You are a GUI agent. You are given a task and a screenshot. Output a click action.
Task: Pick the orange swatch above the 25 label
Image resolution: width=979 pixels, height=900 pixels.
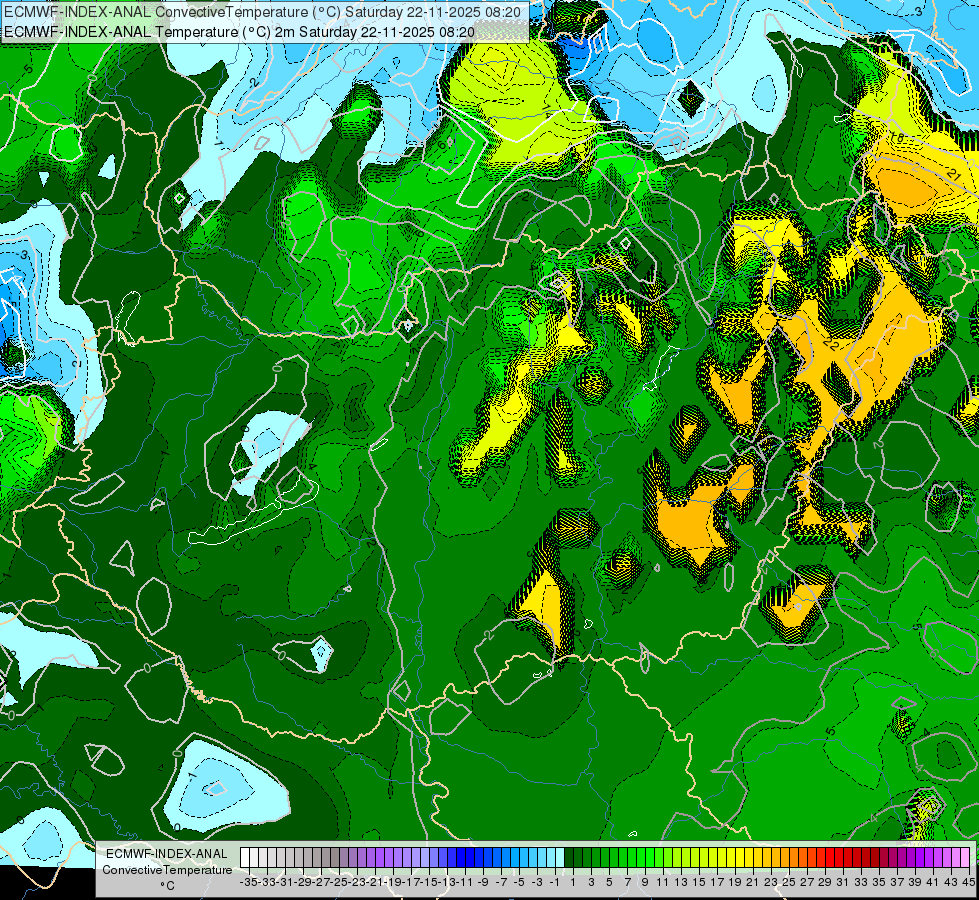coord(784,858)
